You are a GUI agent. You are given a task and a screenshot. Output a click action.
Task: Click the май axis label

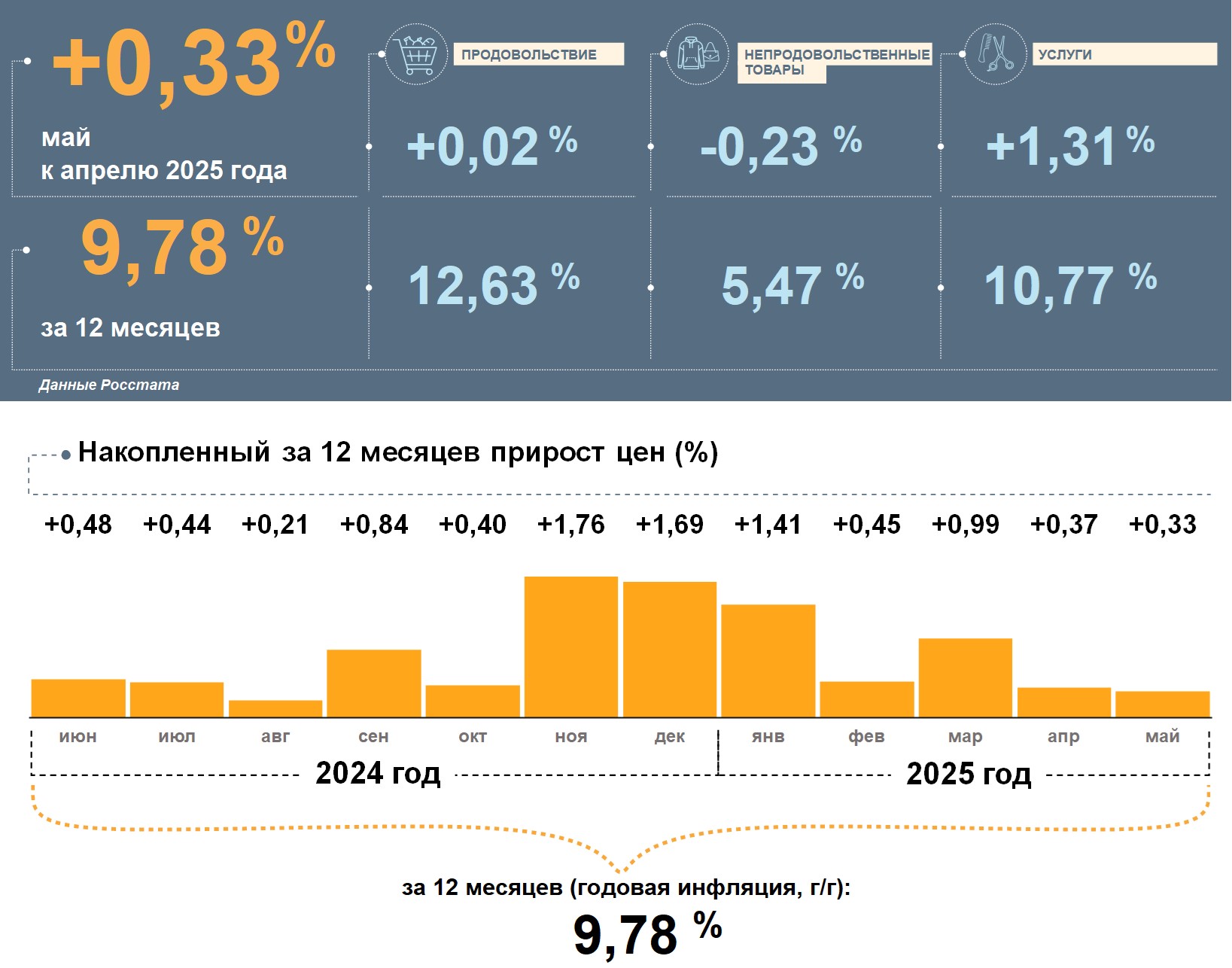[x=1163, y=736]
